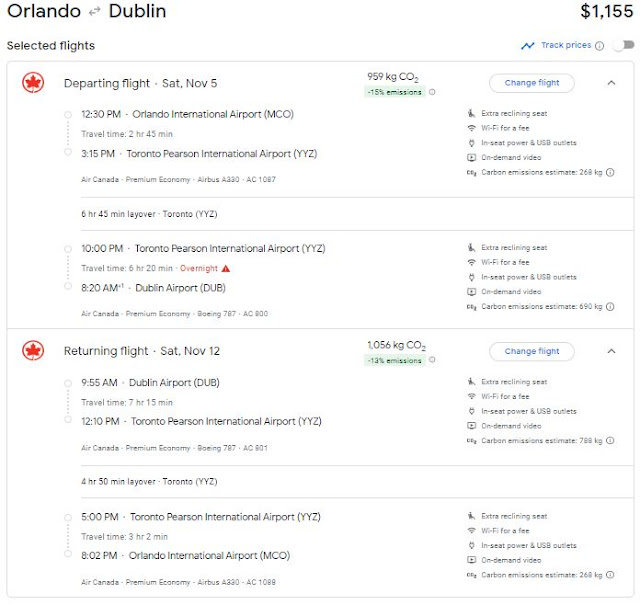
Task: Collapse the returning flight details
Action: (611, 351)
